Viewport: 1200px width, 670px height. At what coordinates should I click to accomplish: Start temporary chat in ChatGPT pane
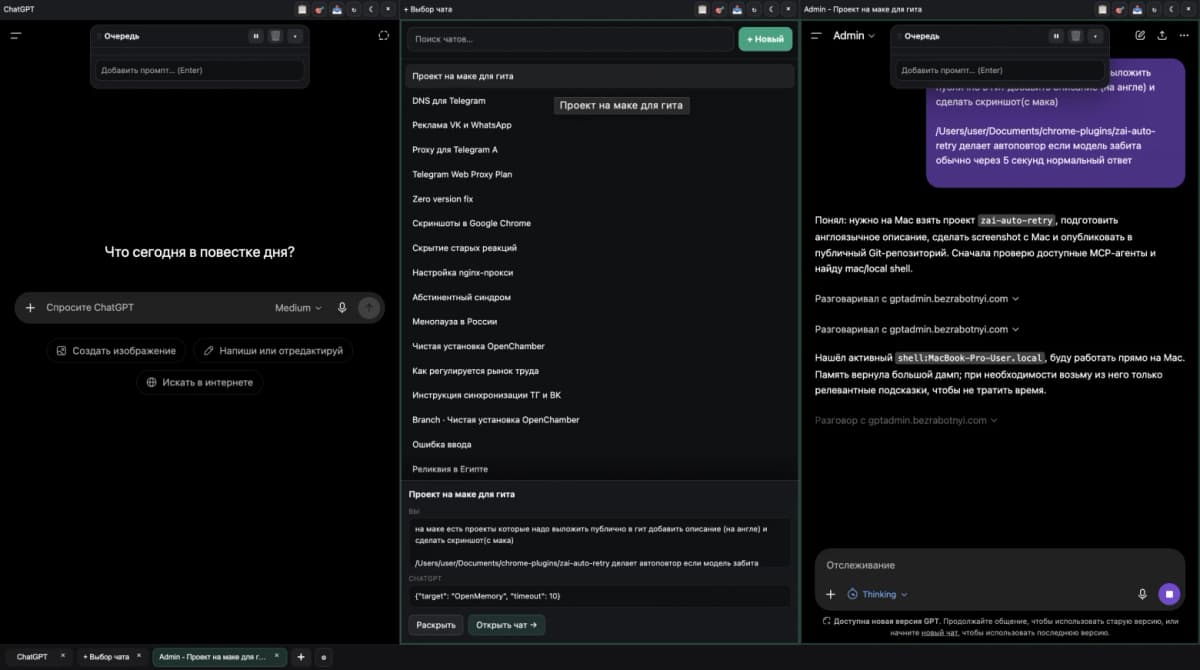[383, 35]
